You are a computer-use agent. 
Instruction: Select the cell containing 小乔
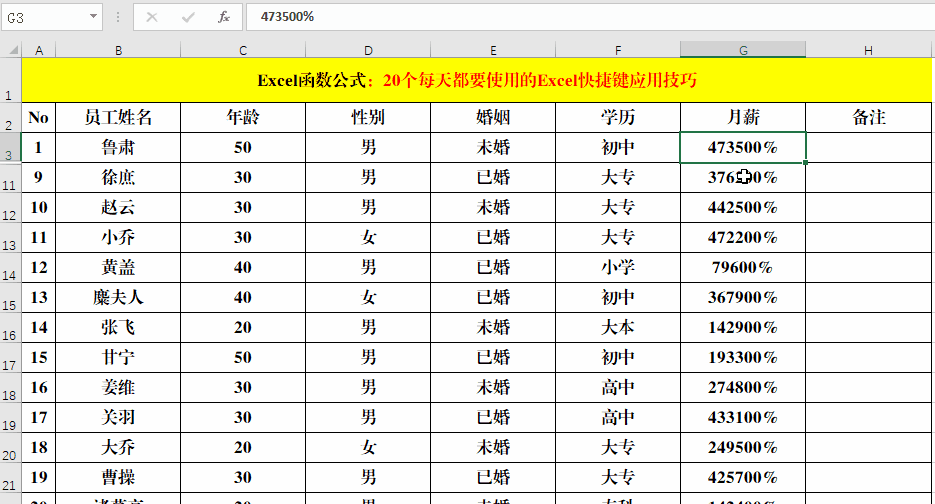(118, 237)
